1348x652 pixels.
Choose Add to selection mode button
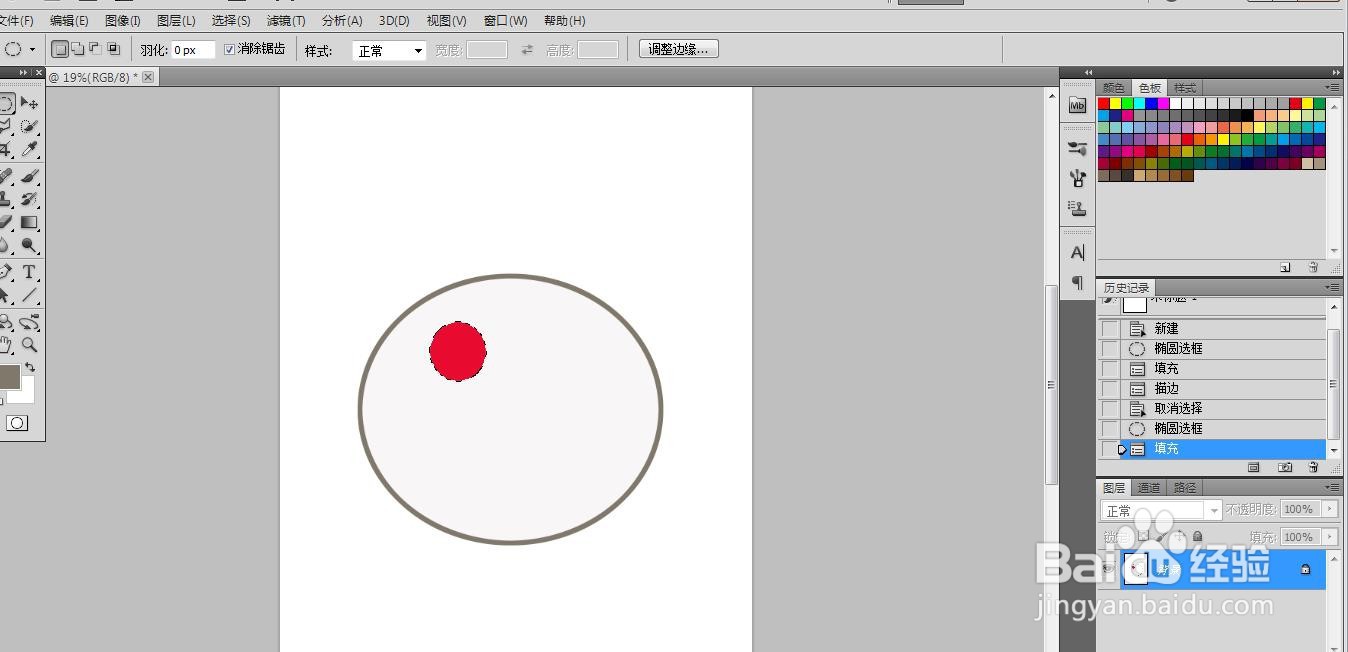pyautogui.click(x=78, y=48)
